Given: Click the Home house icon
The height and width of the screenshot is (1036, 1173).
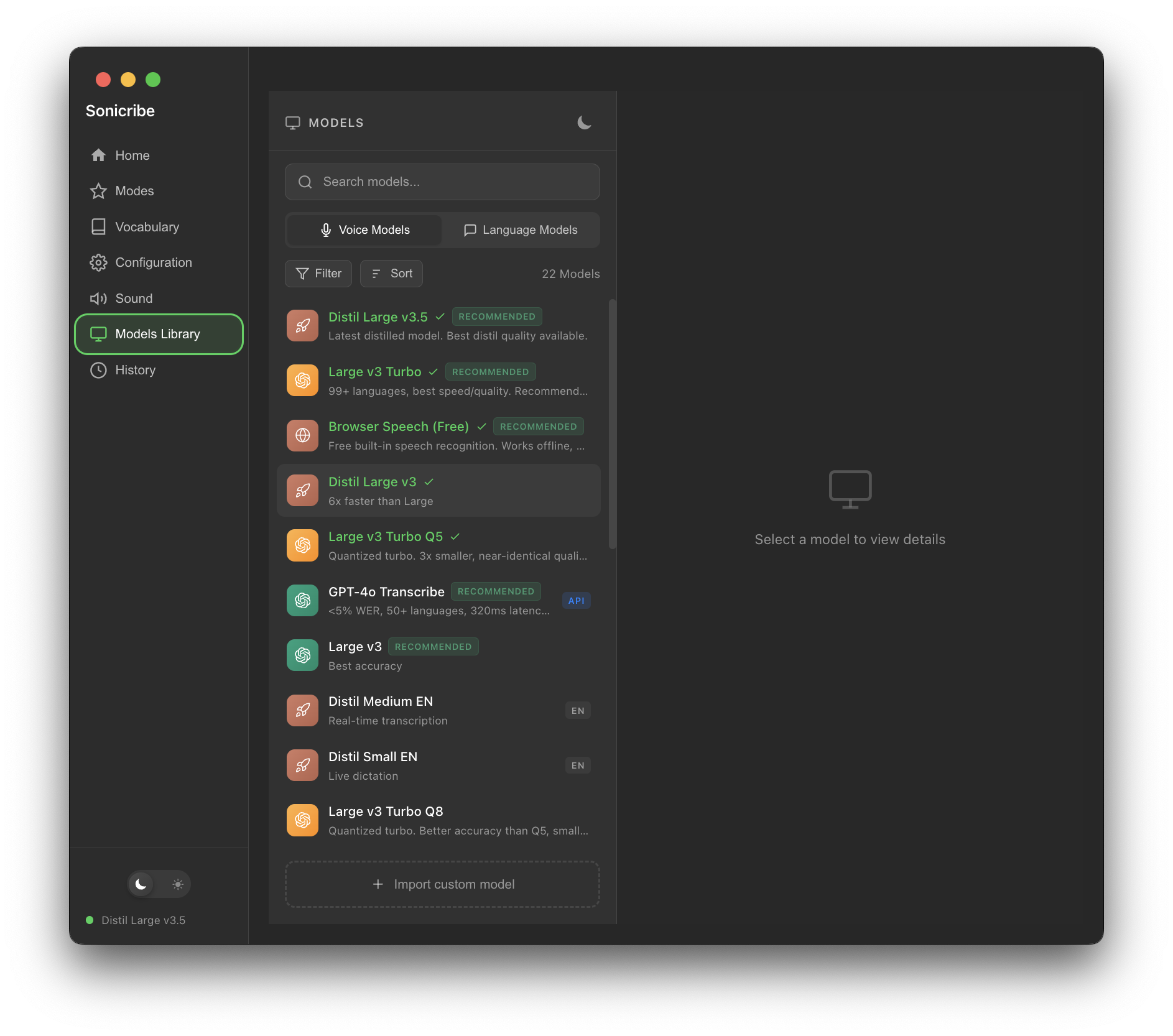Looking at the screenshot, I should point(98,155).
